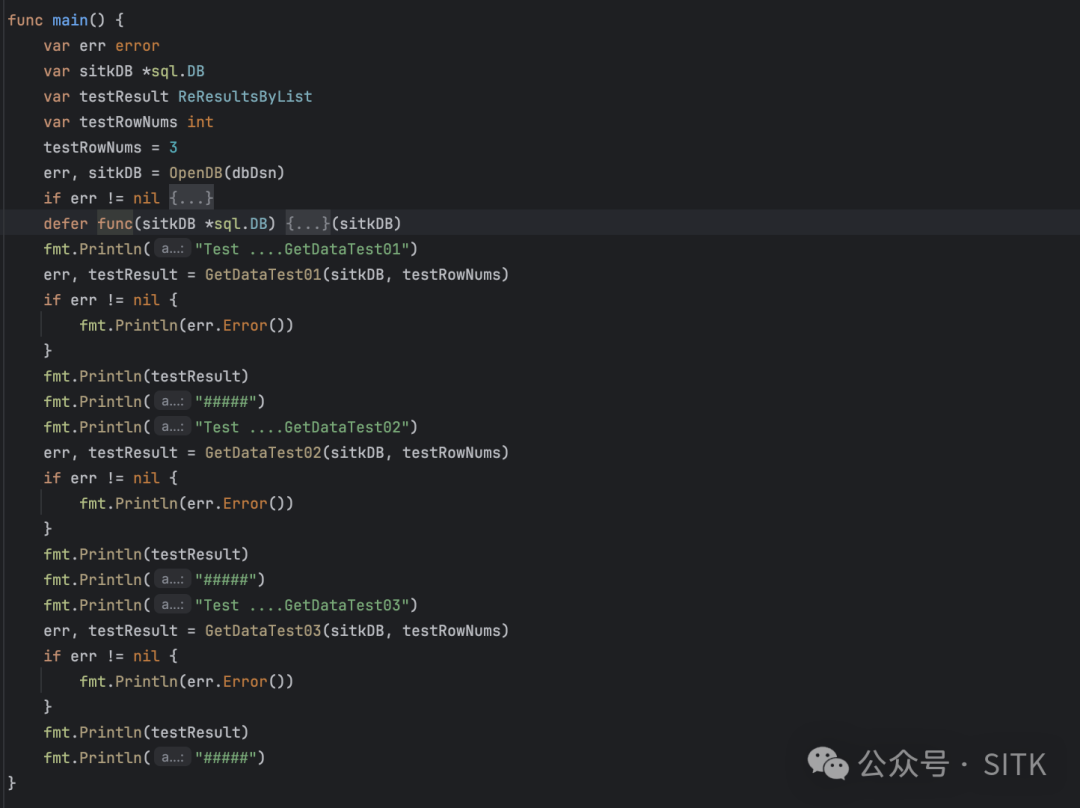1080x808 pixels.
Task: Click the int type keyword
Action: tap(200, 122)
